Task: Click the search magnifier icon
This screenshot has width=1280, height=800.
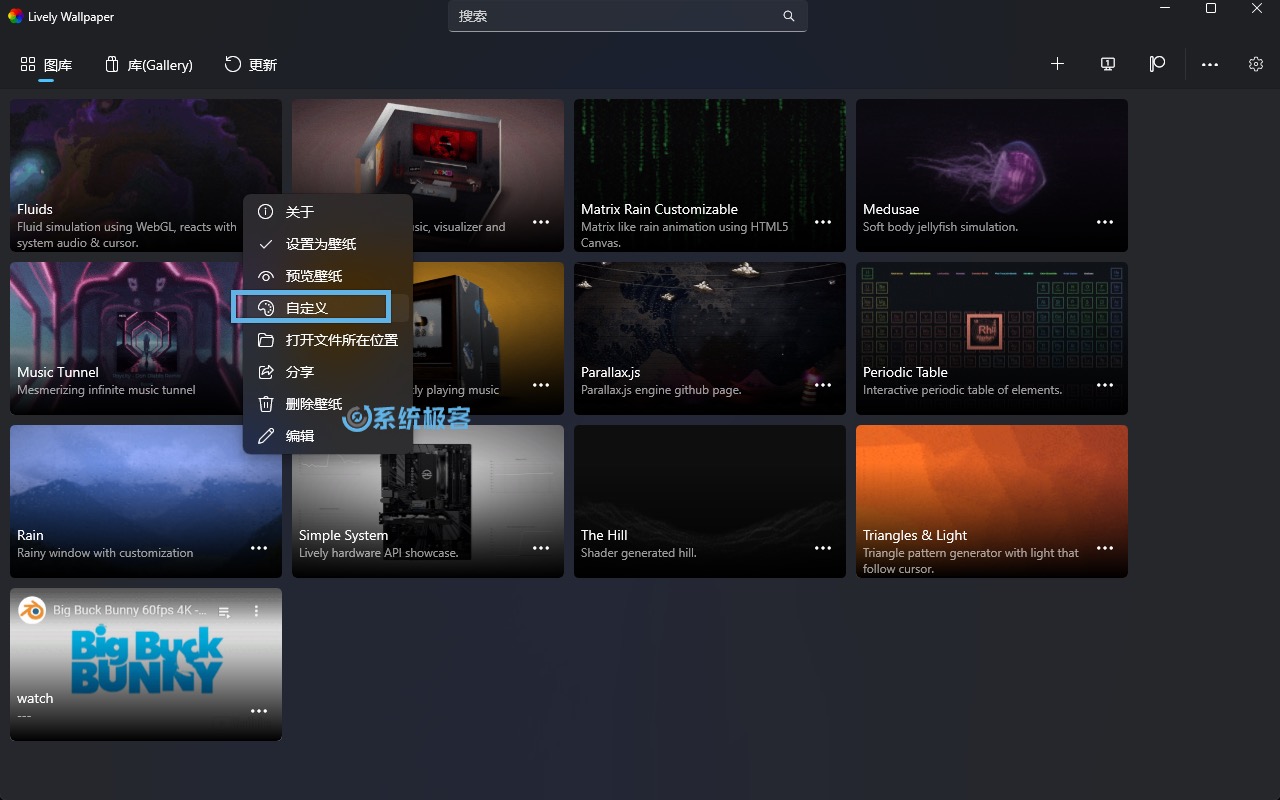Action: tap(789, 16)
